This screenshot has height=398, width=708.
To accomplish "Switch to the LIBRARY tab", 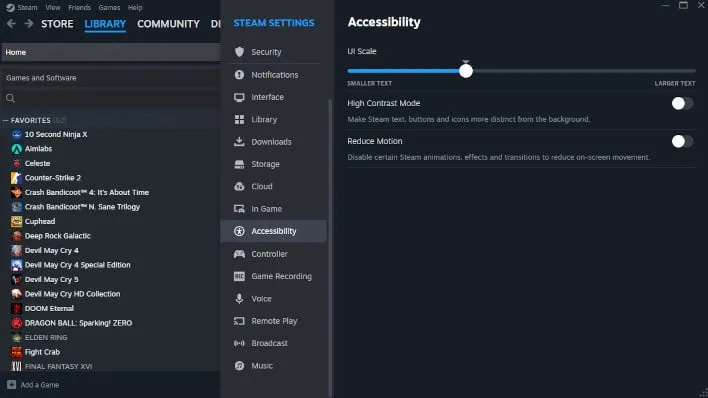I will (105, 24).
